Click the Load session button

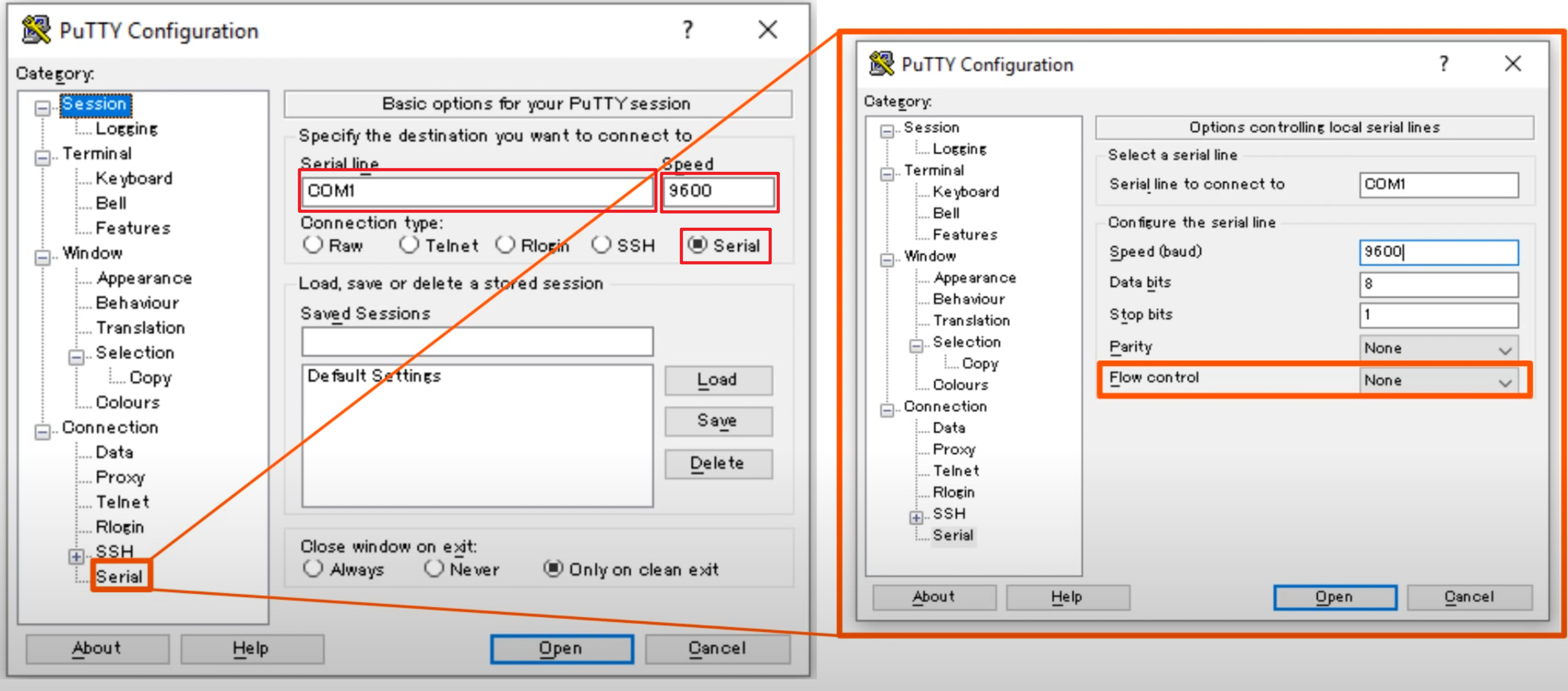pyautogui.click(x=718, y=379)
